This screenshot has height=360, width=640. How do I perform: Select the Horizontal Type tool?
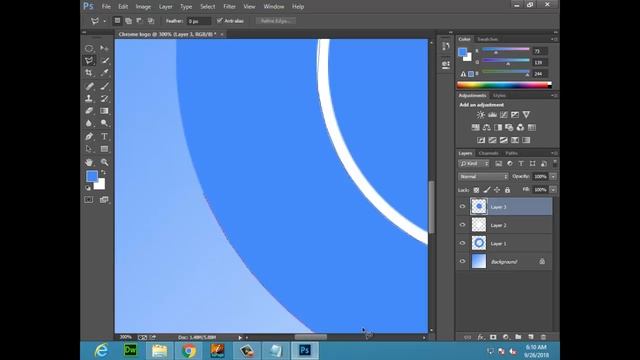pyautogui.click(x=104, y=136)
